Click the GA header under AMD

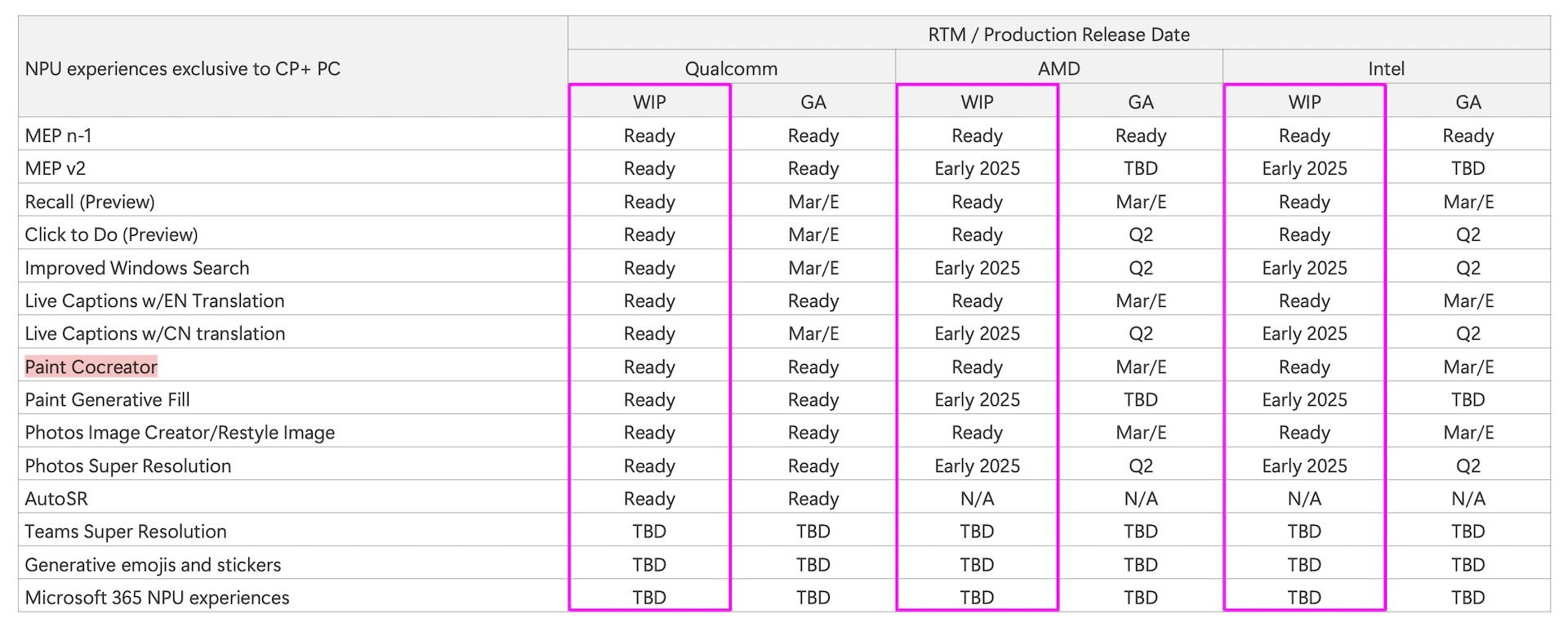(1140, 102)
